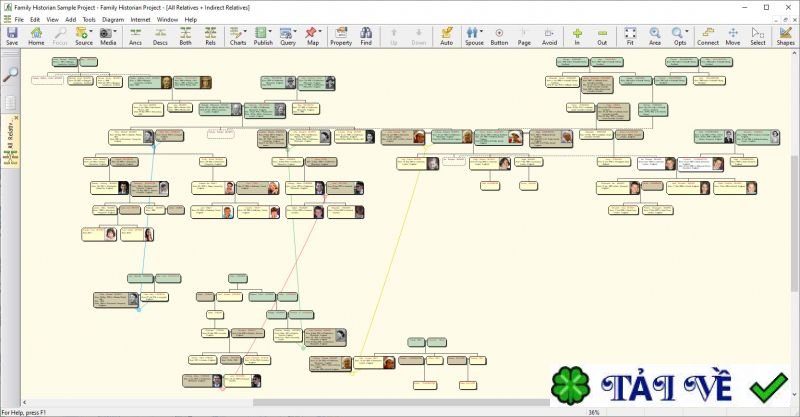Click the 36% zoom value in status bar

594,412
